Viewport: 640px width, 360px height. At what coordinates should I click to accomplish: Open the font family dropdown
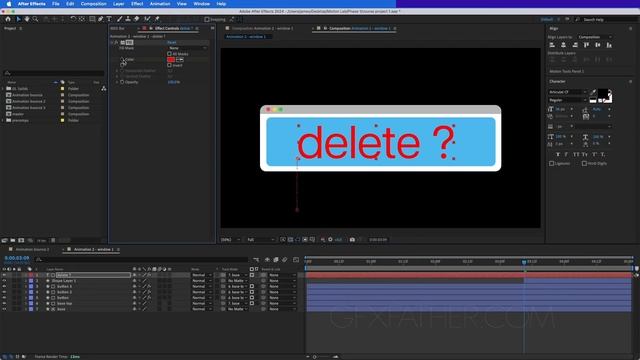pyautogui.click(x=567, y=92)
